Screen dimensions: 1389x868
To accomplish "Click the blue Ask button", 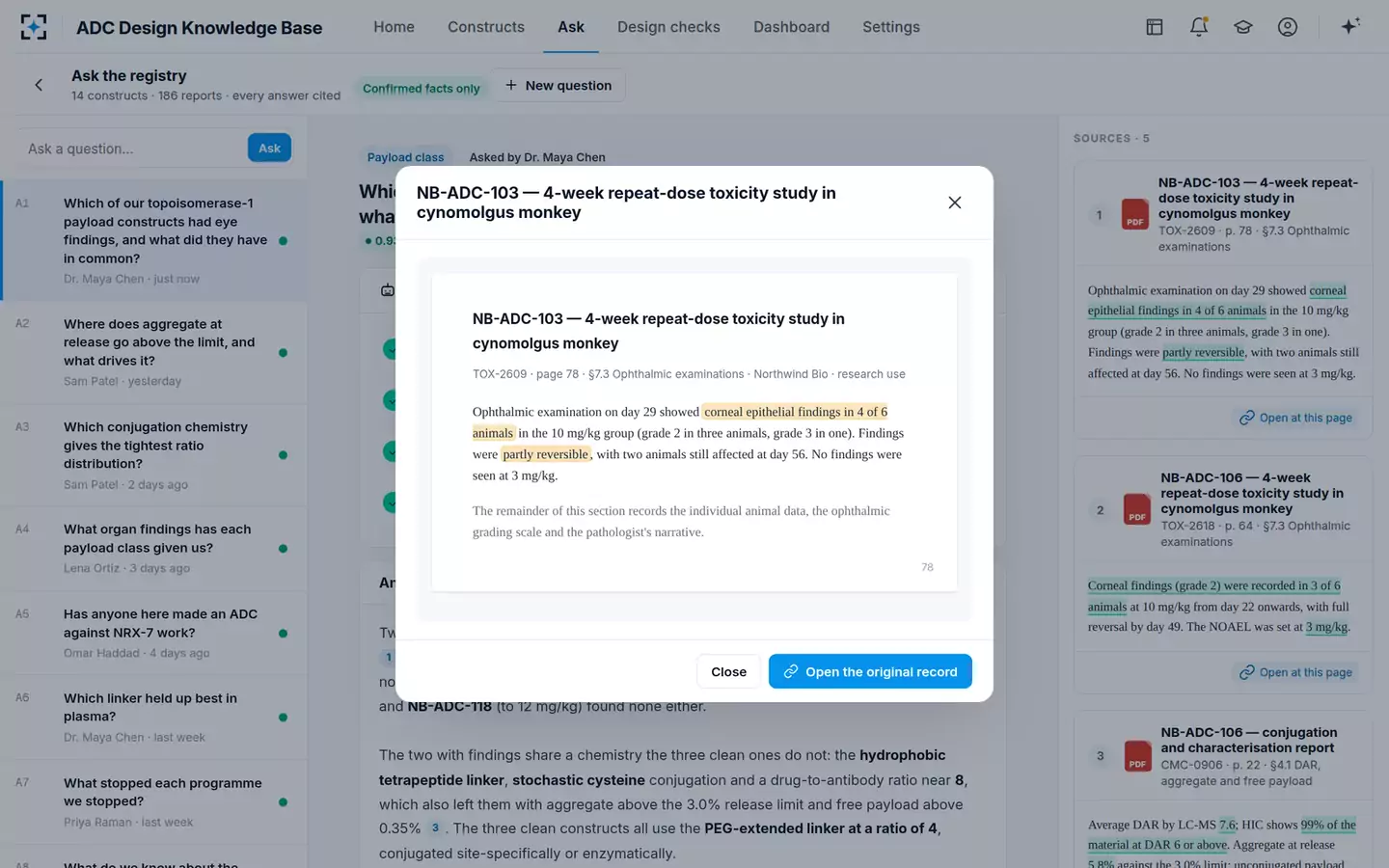I will tap(270, 148).
